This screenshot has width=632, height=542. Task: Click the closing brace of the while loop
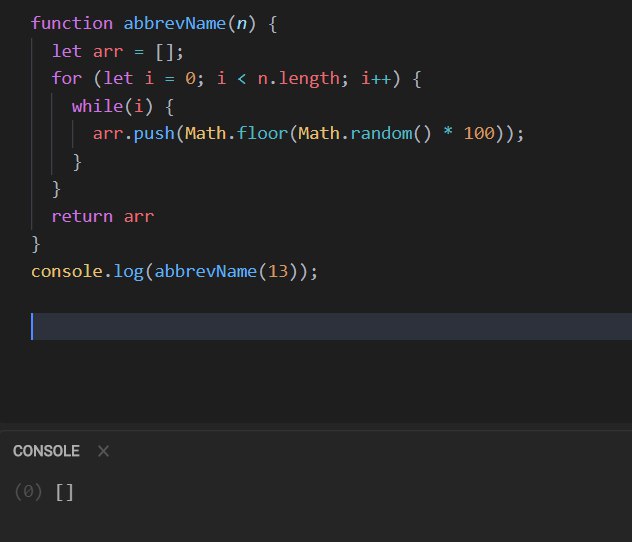[x=77, y=162]
